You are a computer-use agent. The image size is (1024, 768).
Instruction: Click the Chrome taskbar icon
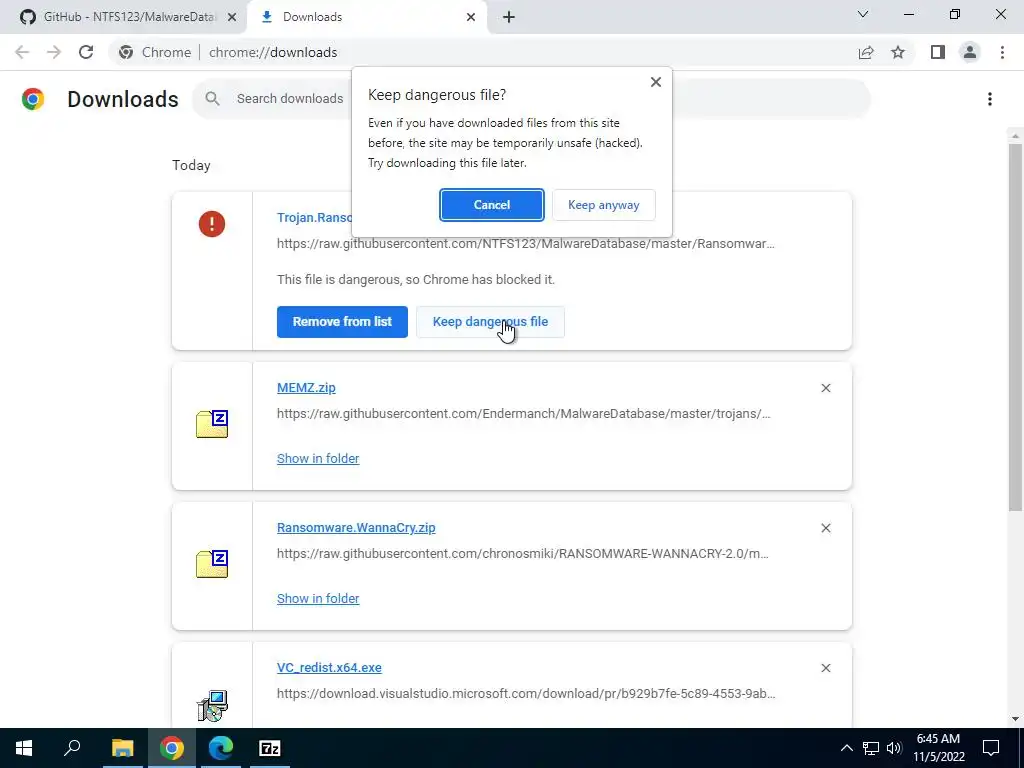tap(171, 748)
